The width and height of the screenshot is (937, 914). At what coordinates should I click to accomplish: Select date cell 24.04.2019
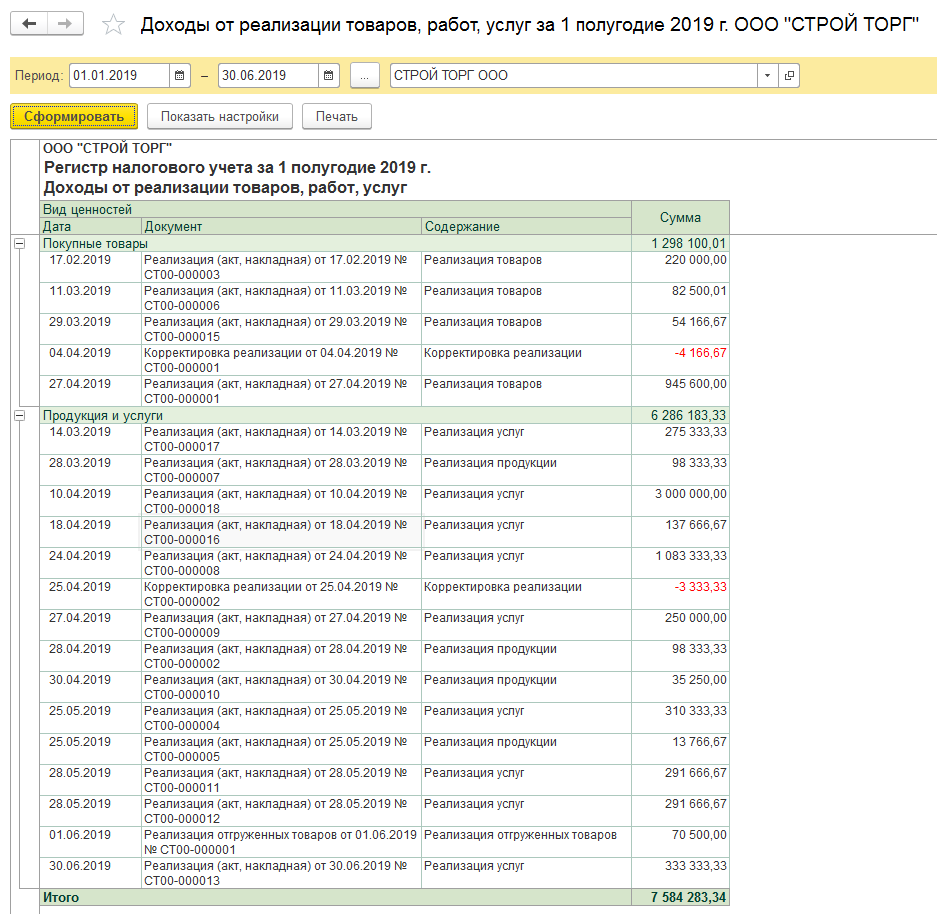tap(91, 563)
